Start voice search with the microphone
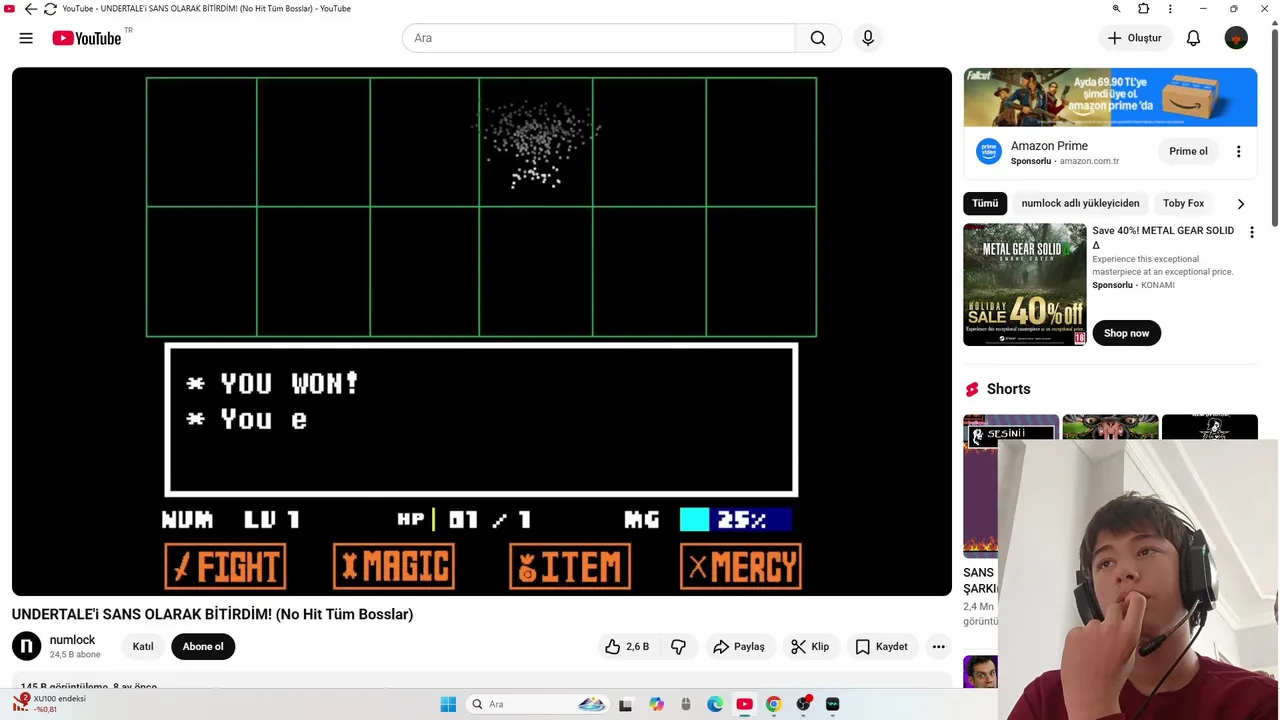This screenshot has height=720, width=1280. click(868, 38)
